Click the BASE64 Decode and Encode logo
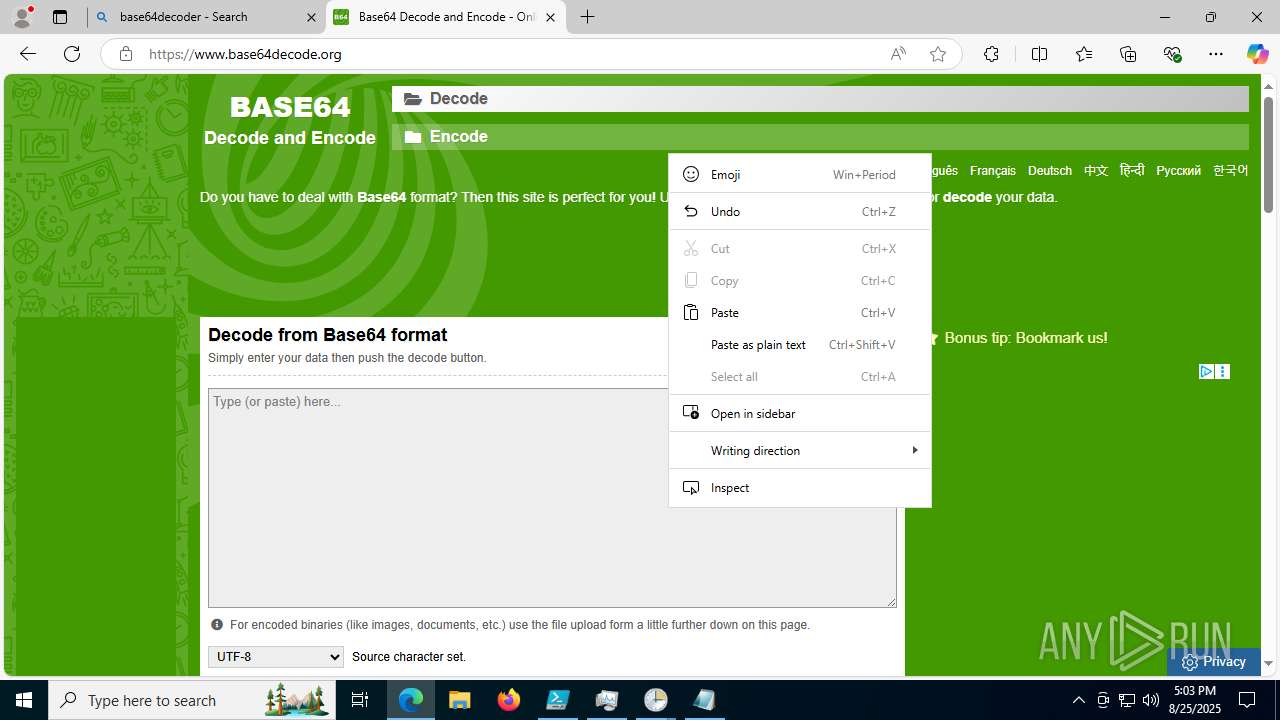Screen dimensions: 1280x720 pos(290,120)
